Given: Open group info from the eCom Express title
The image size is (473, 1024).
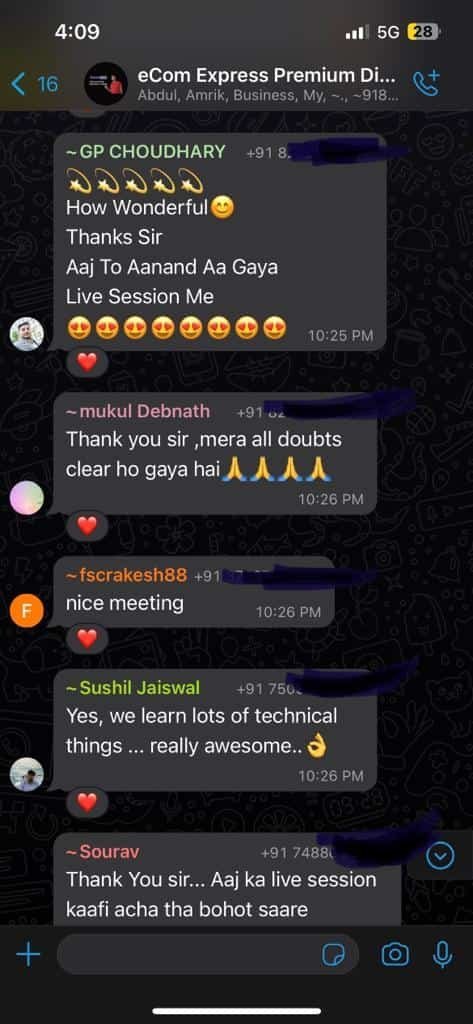Looking at the screenshot, I should coord(267,84).
